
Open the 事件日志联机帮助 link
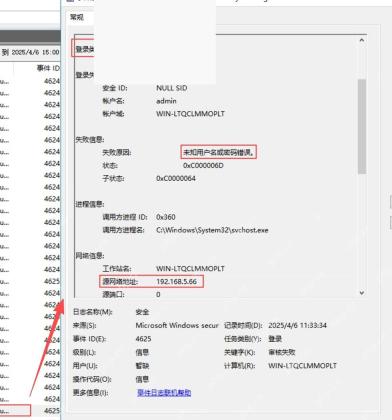pos(164,393)
